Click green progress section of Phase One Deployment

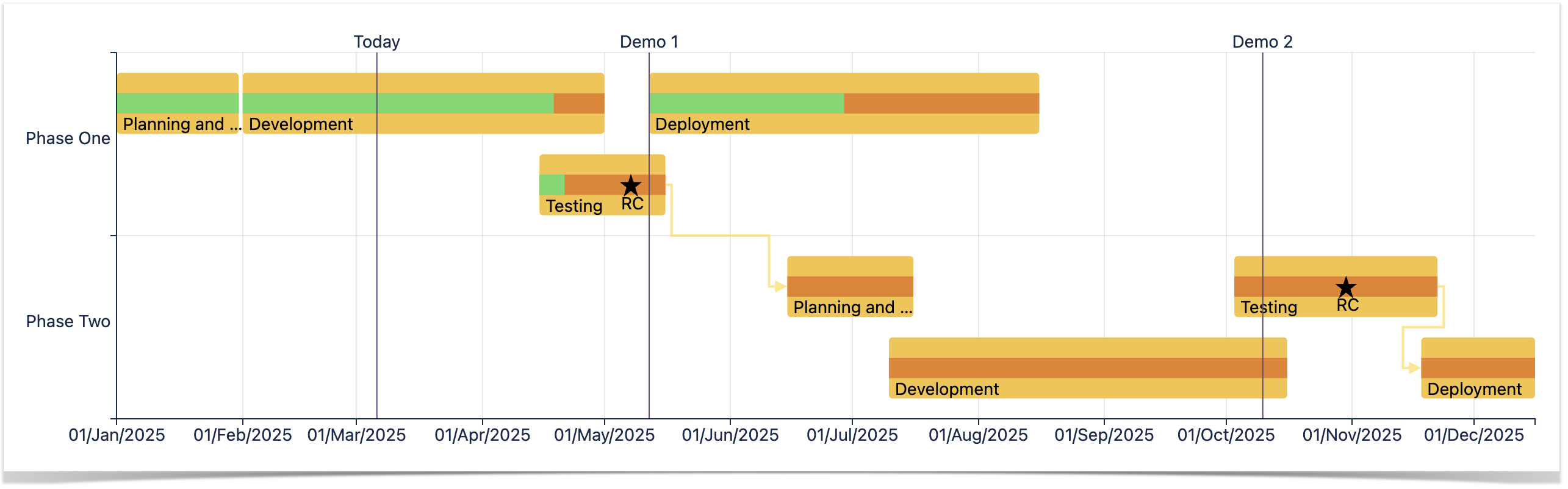pos(746,103)
